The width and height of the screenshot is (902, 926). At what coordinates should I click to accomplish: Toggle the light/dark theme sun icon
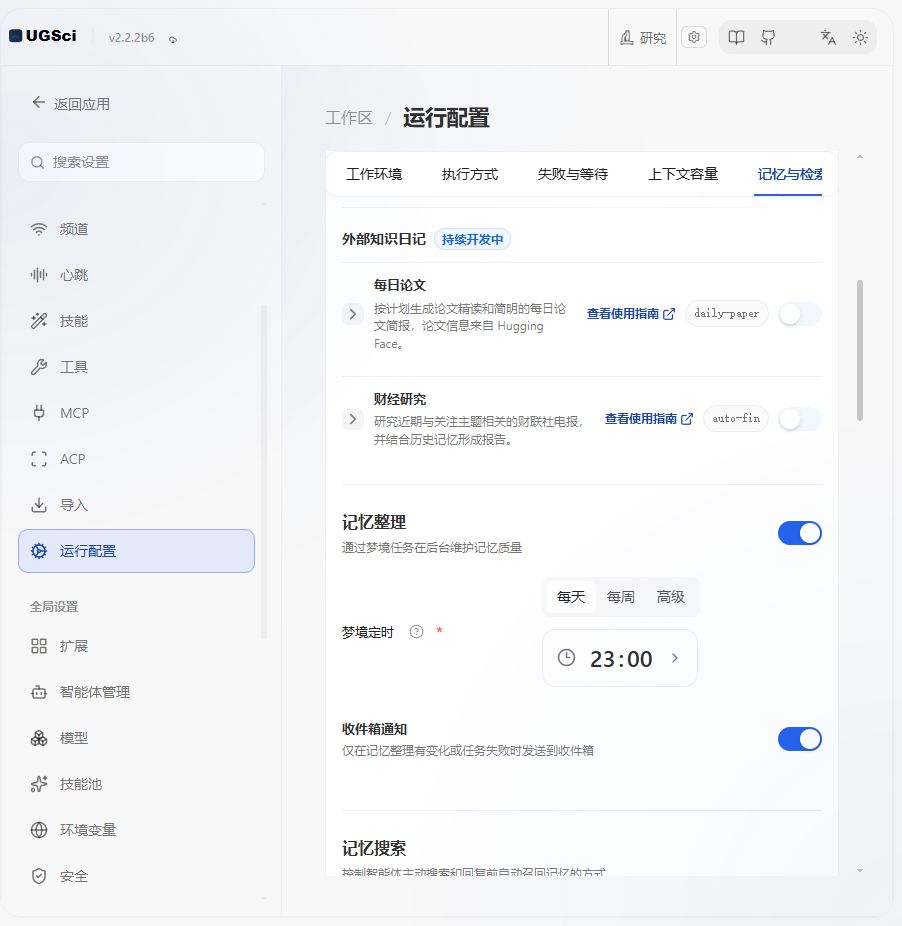[x=860, y=38]
